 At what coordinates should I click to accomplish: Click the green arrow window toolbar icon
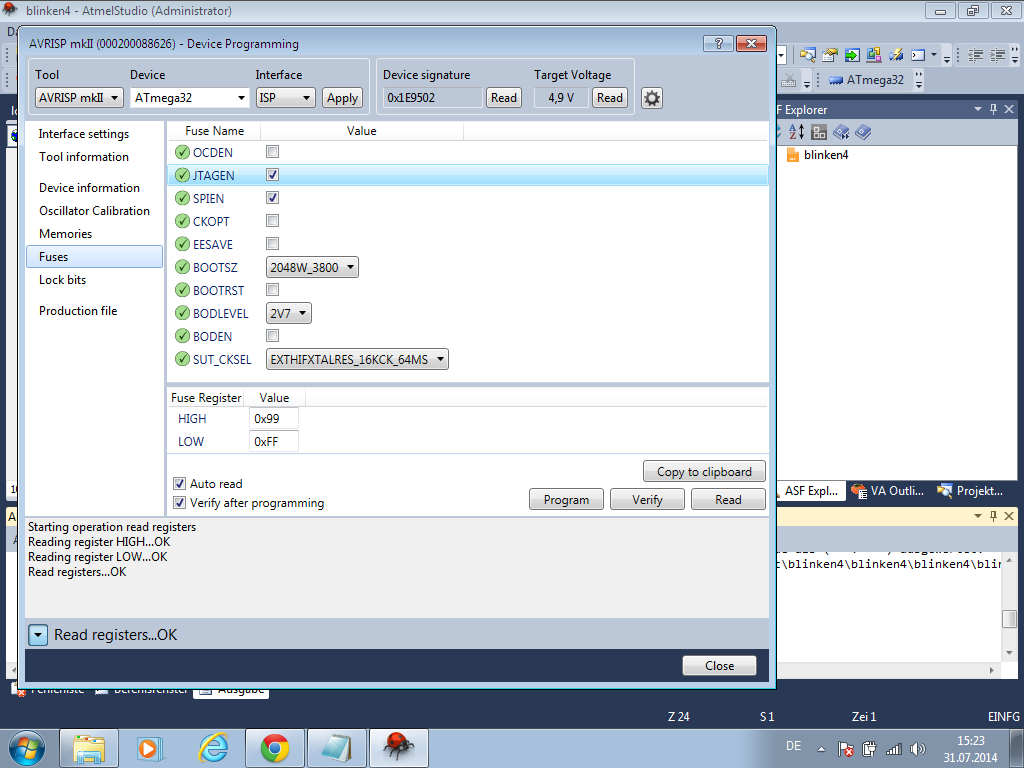pyautogui.click(x=852, y=55)
